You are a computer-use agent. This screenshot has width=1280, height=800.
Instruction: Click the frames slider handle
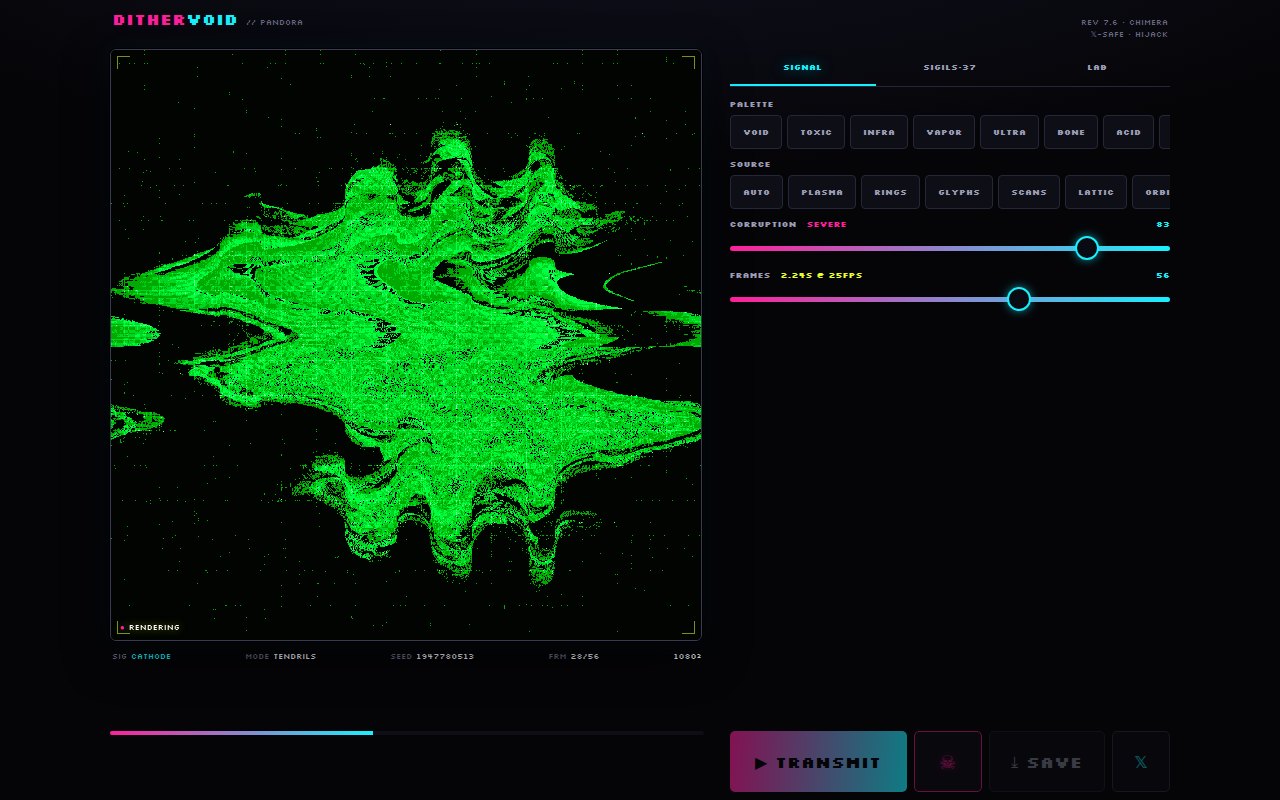click(1019, 299)
